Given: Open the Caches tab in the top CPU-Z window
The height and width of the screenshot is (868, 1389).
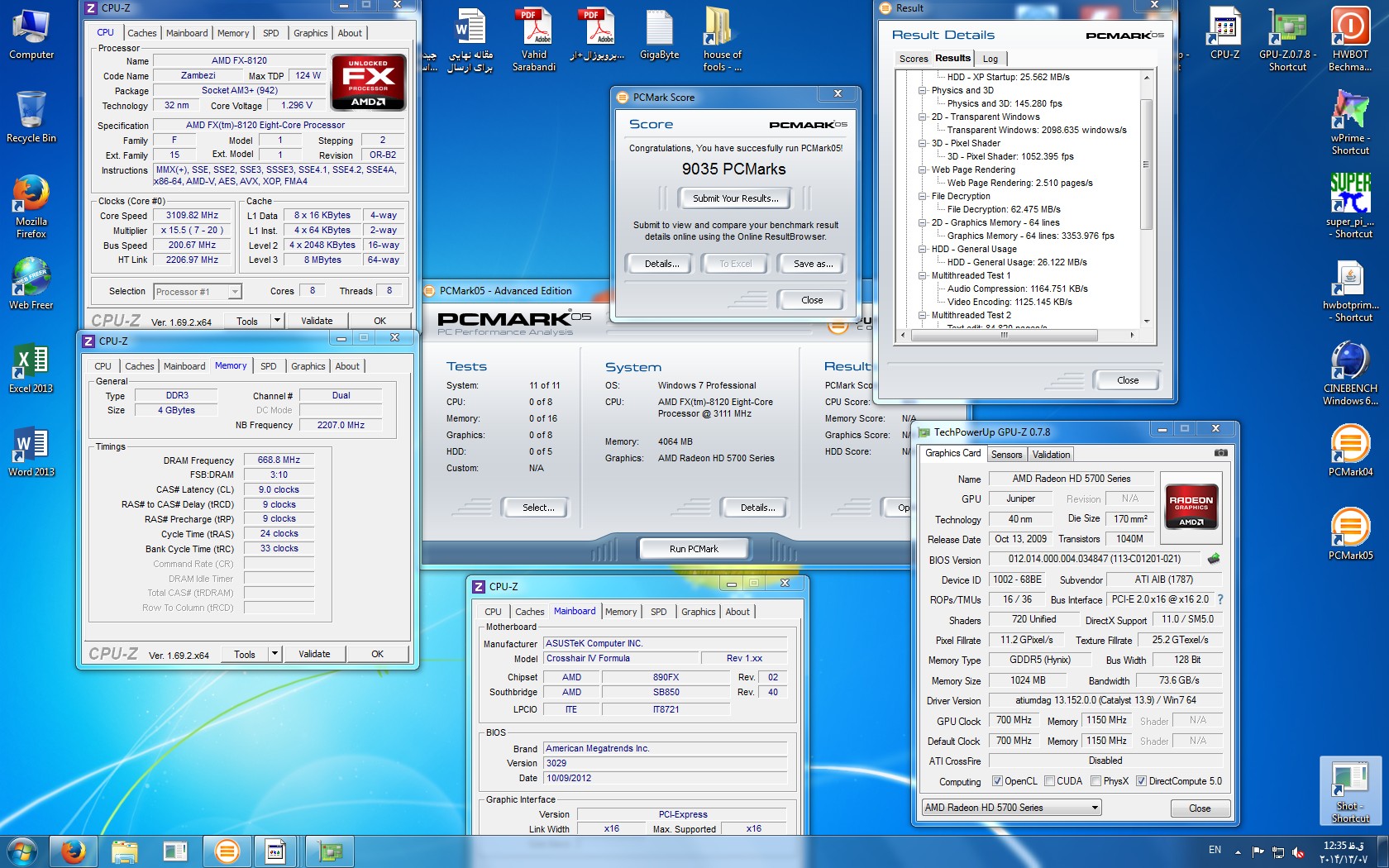Looking at the screenshot, I should click(x=141, y=33).
